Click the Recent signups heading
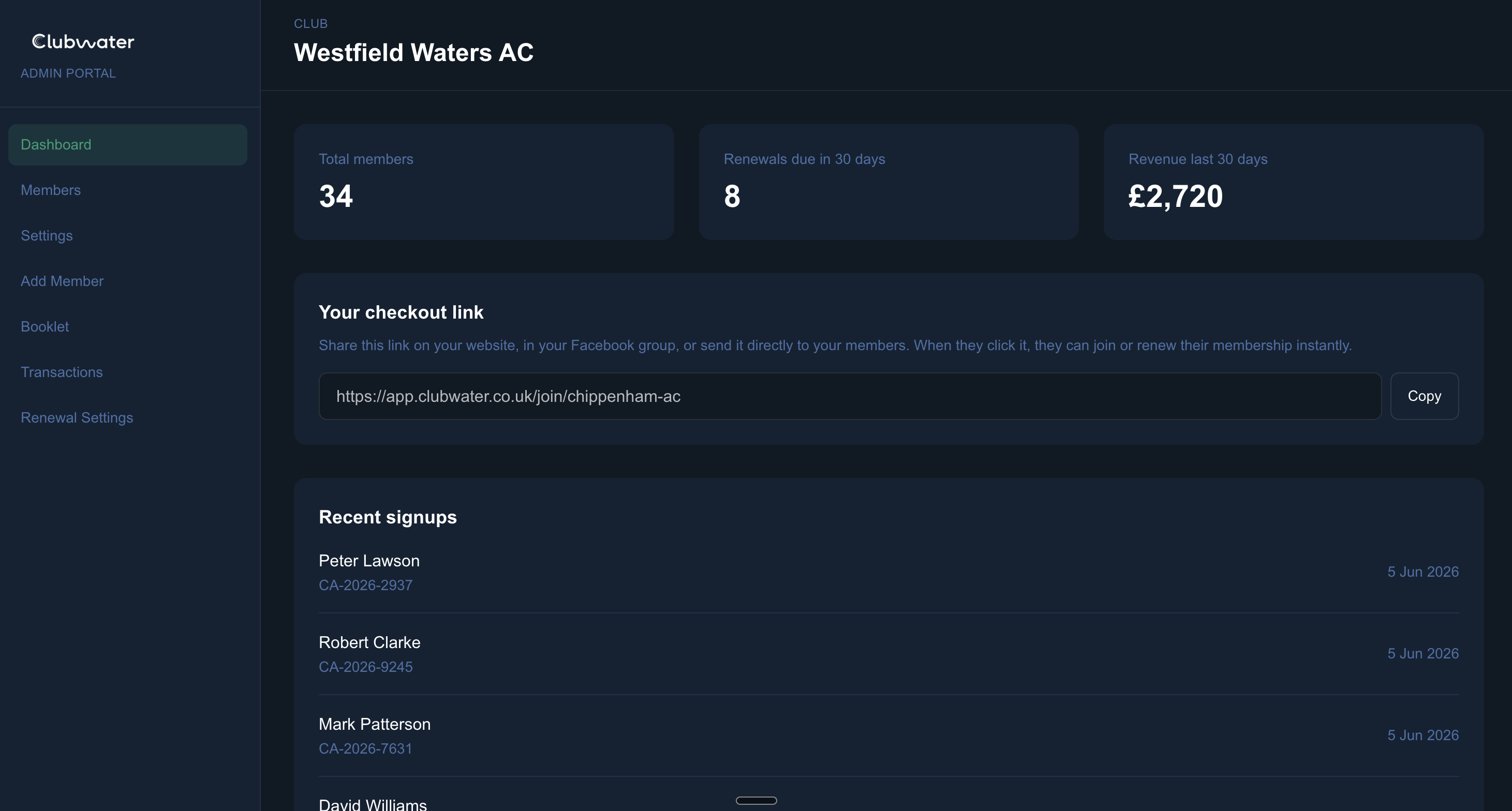 [388, 517]
